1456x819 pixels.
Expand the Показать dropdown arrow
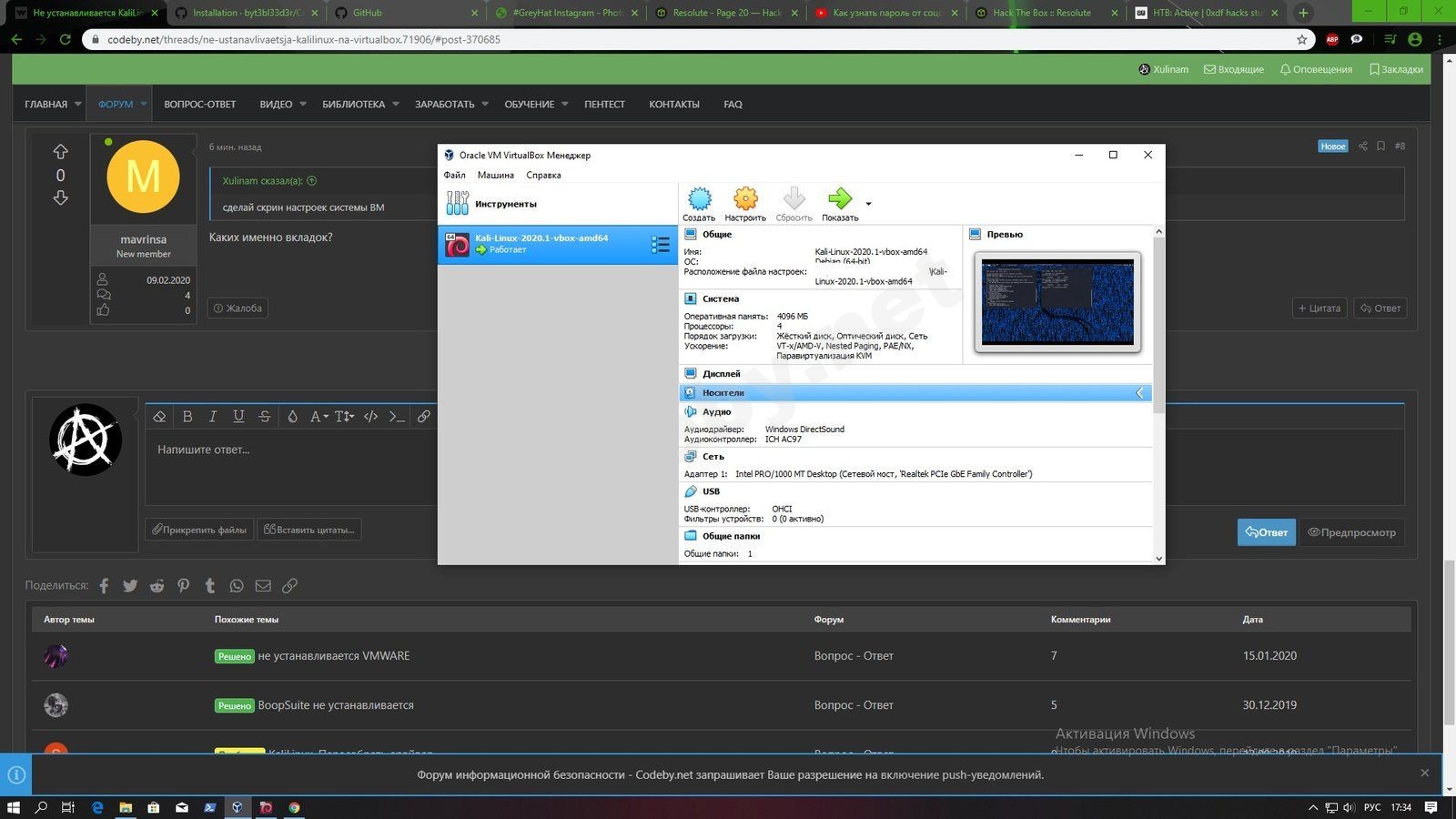[868, 204]
